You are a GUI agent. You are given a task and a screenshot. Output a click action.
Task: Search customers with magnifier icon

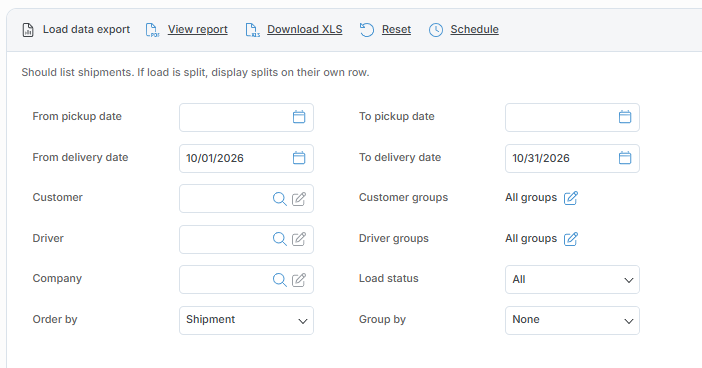279,199
